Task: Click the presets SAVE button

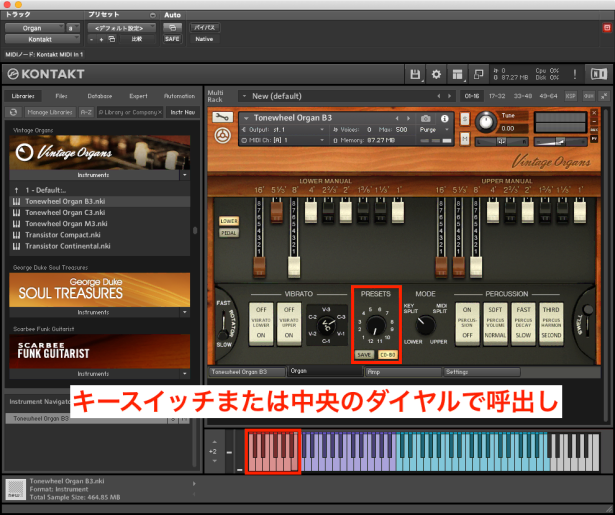Action: pyautogui.click(x=364, y=355)
